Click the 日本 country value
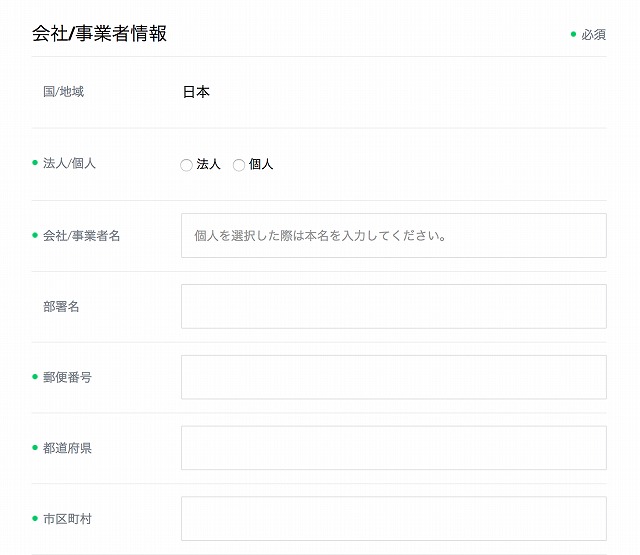Screen dimensions: 640x555 click(196, 92)
